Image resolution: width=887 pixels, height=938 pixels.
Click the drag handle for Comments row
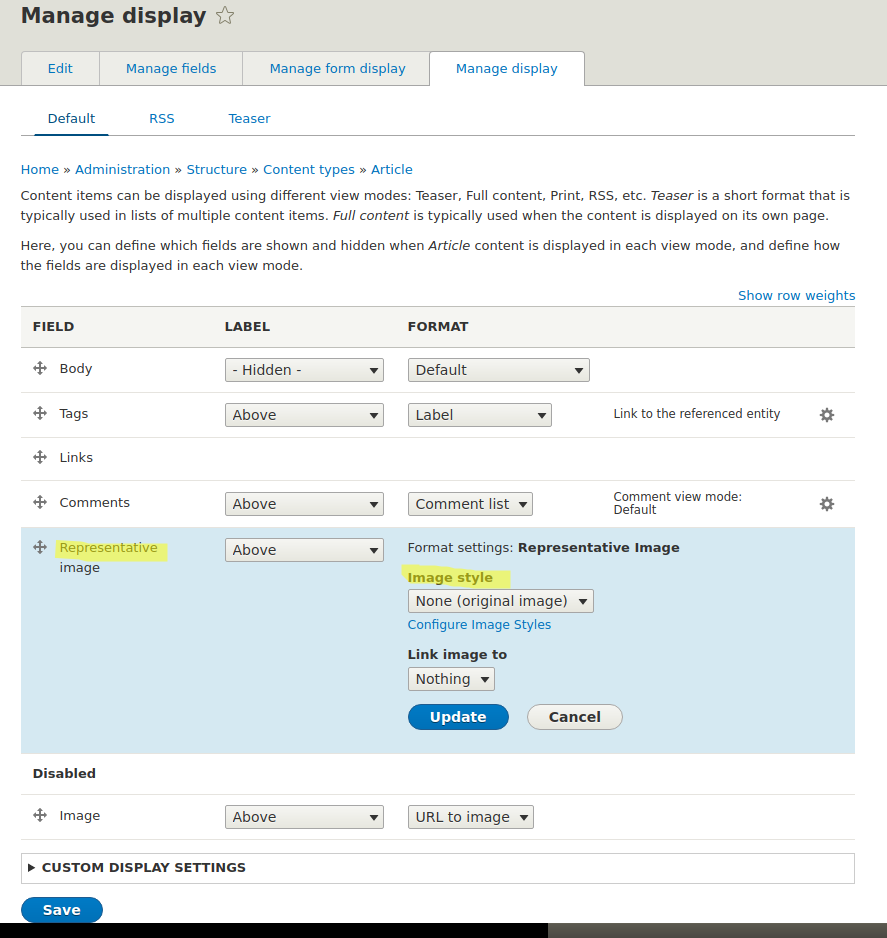[x=40, y=502]
